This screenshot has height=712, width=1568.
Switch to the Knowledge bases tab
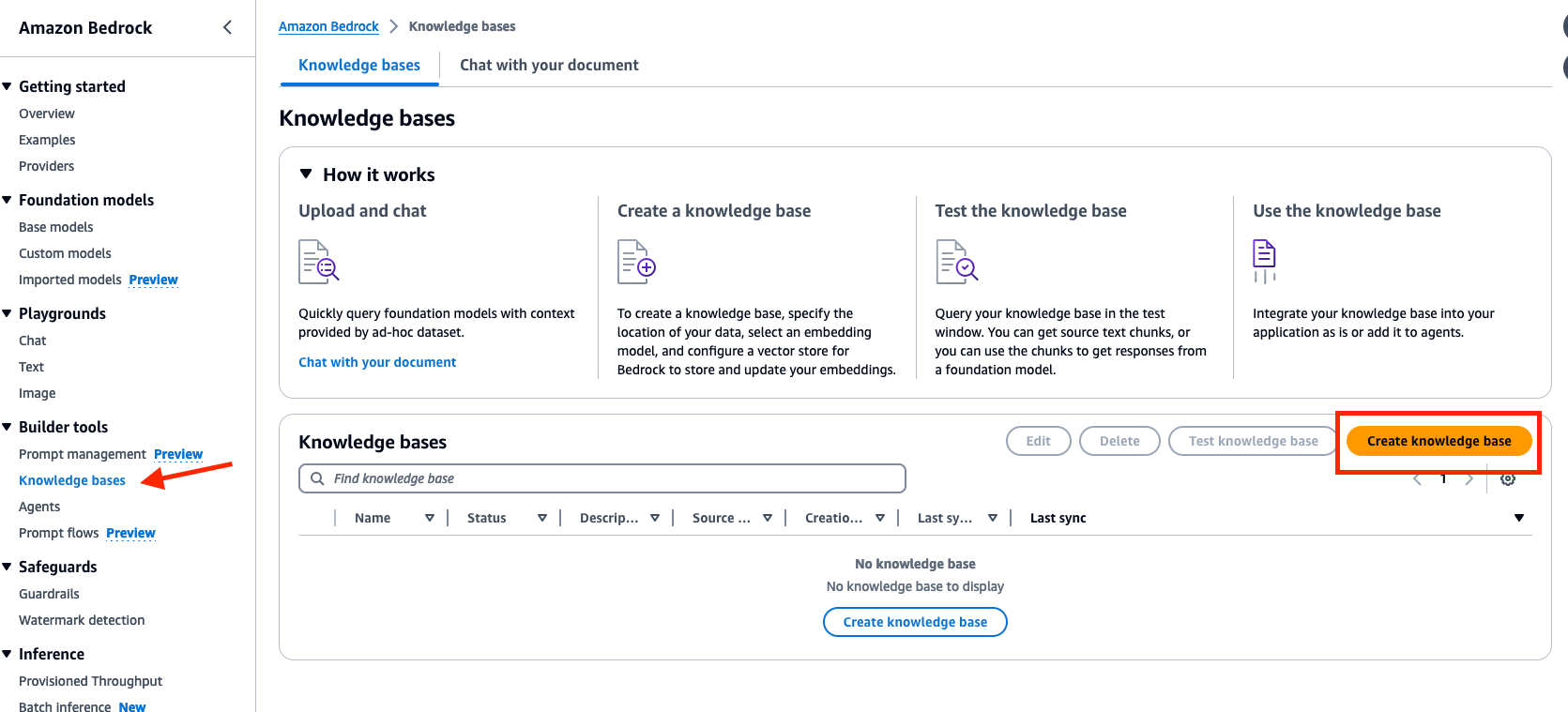click(359, 65)
